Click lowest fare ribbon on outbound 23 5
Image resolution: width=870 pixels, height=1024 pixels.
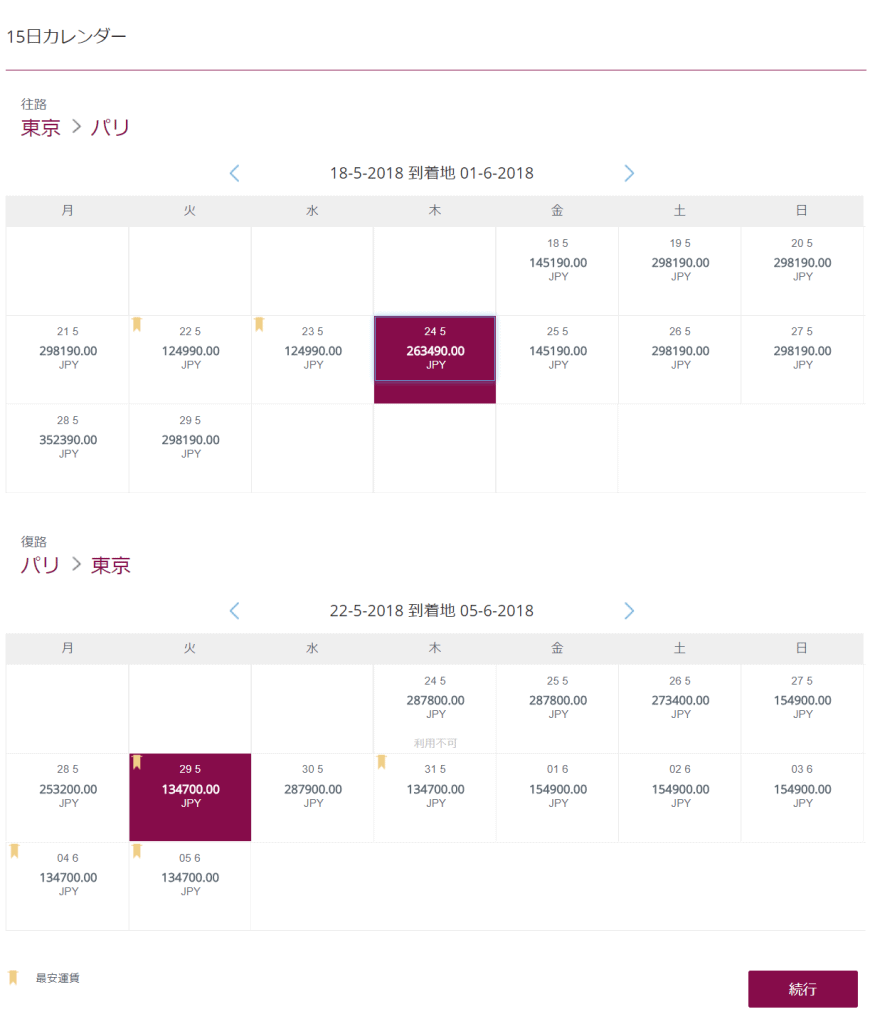pos(259,324)
